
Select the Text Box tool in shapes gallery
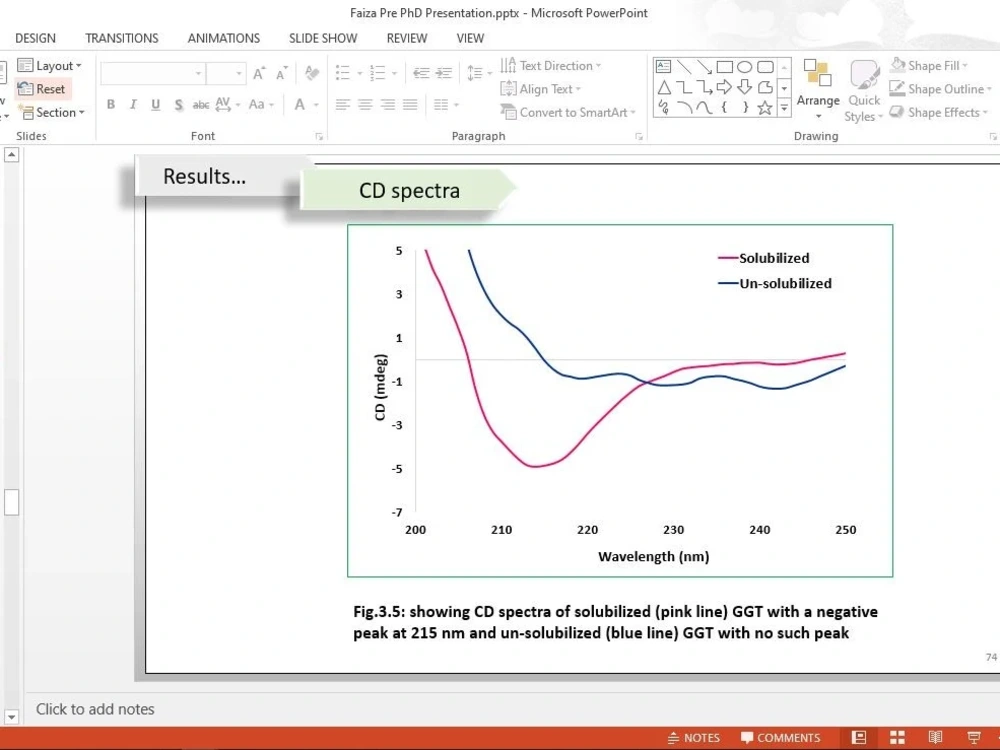click(663, 65)
